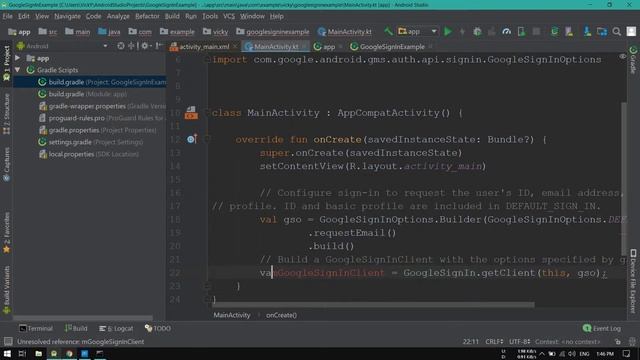
Task: Toggle tool window quick access icon in status bar
Action: [x=8, y=342]
